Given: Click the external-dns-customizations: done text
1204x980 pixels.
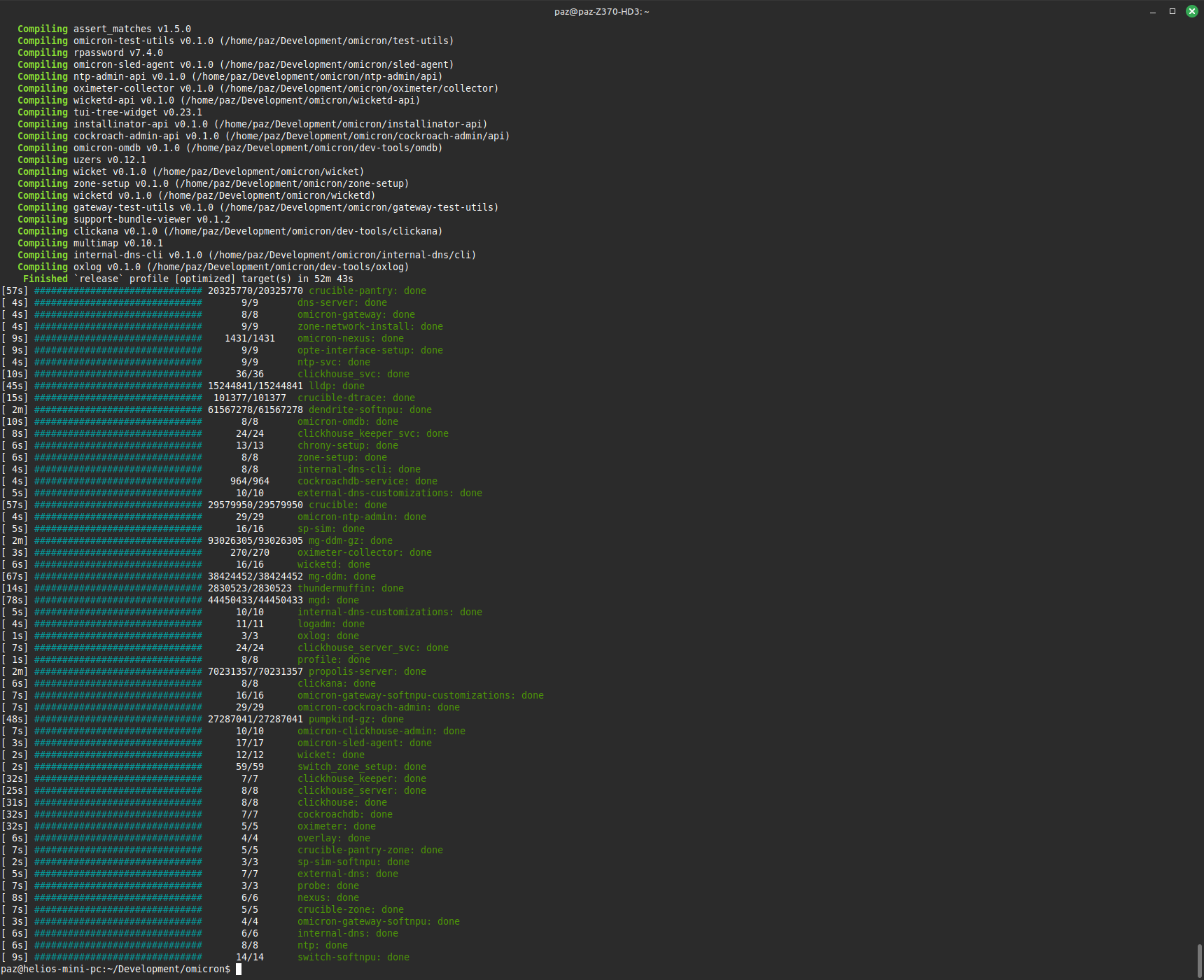Looking at the screenshot, I should (389, 493).
